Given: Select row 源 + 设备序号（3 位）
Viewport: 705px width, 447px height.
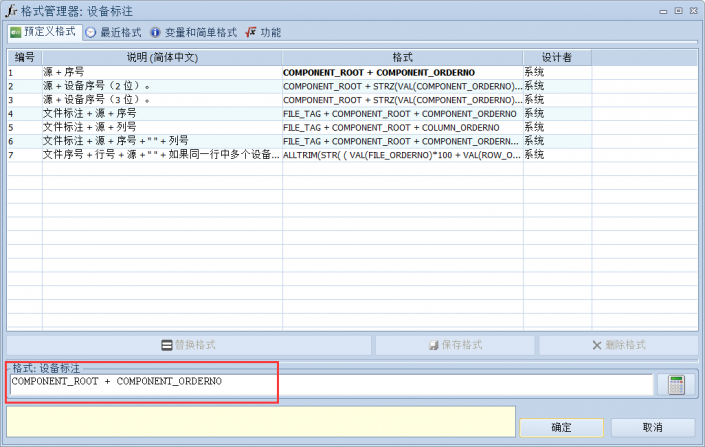Looking at the screenshot, I should pyautogui.click(x=352, y=100).
